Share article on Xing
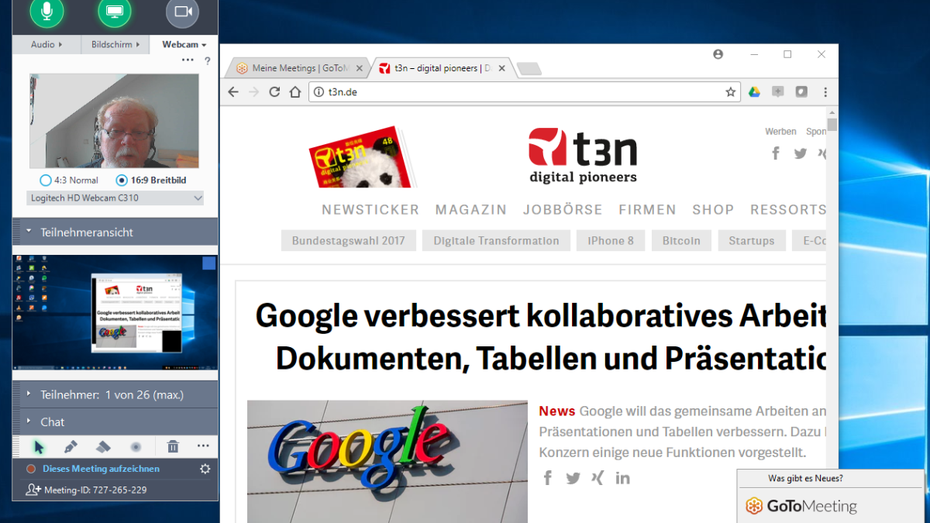The width and height of the screenshot is (930, 523). (x=597, y=478)
